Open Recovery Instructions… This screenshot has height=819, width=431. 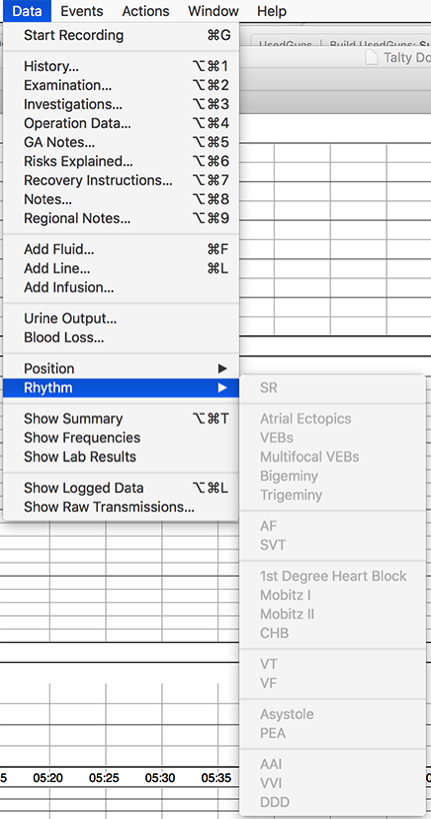[x=121, y=180]
